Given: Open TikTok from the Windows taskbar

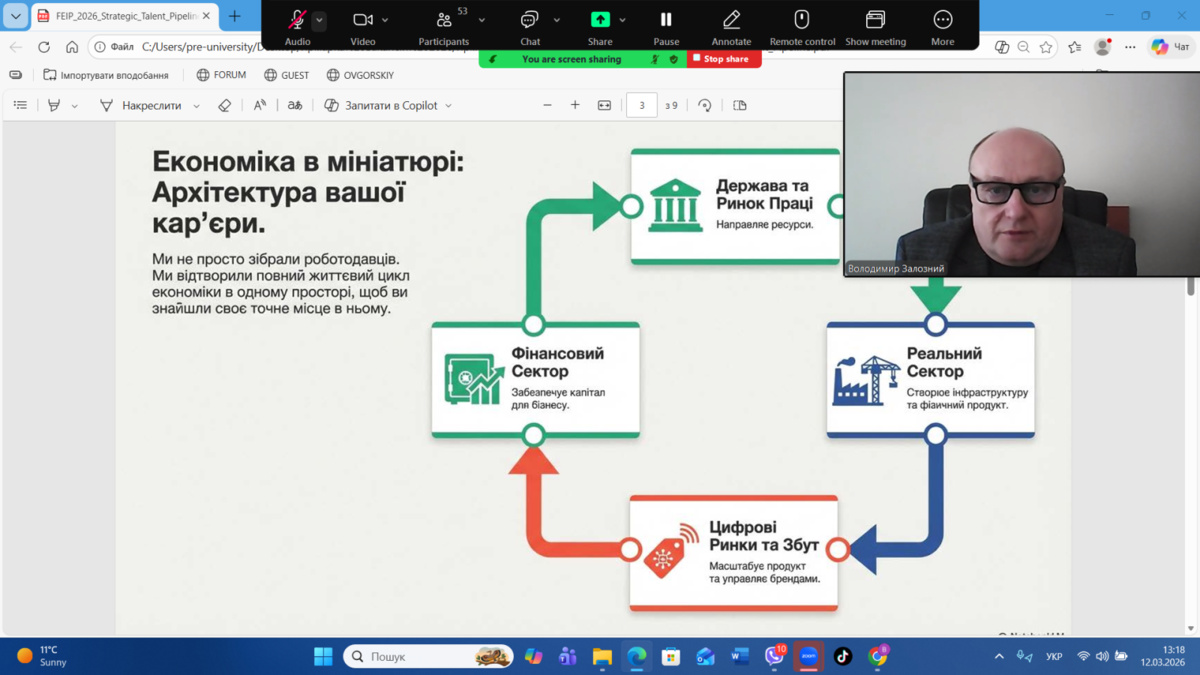Looking at the screenshot, I should point(843,656).
